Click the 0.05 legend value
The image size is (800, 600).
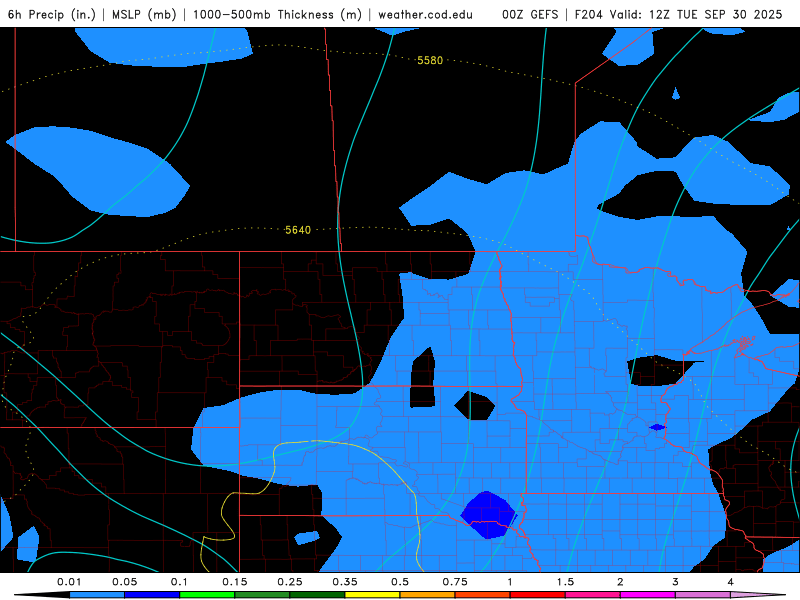point(124,582)
